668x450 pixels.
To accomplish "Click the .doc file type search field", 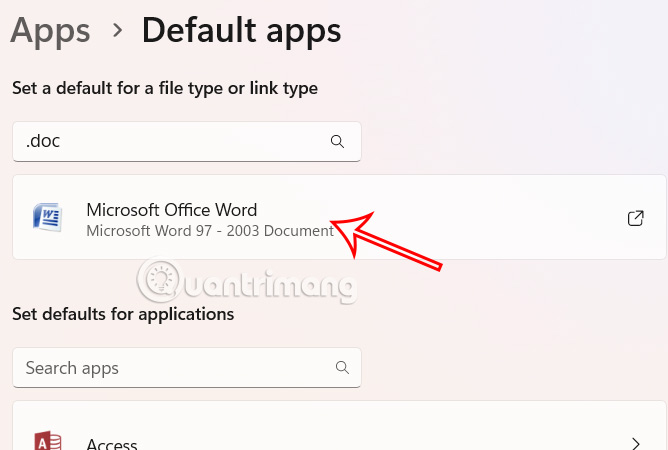I will click(187, 141).
